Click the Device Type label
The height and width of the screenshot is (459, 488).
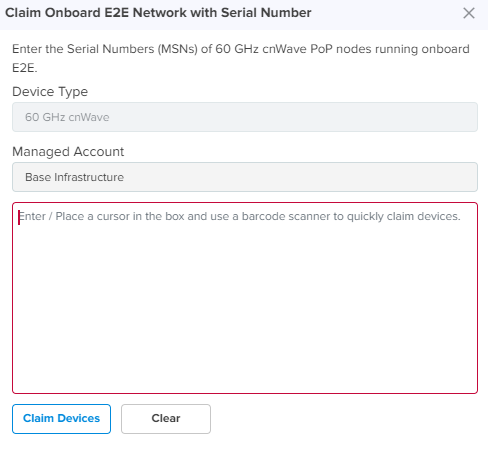[50, 92]
